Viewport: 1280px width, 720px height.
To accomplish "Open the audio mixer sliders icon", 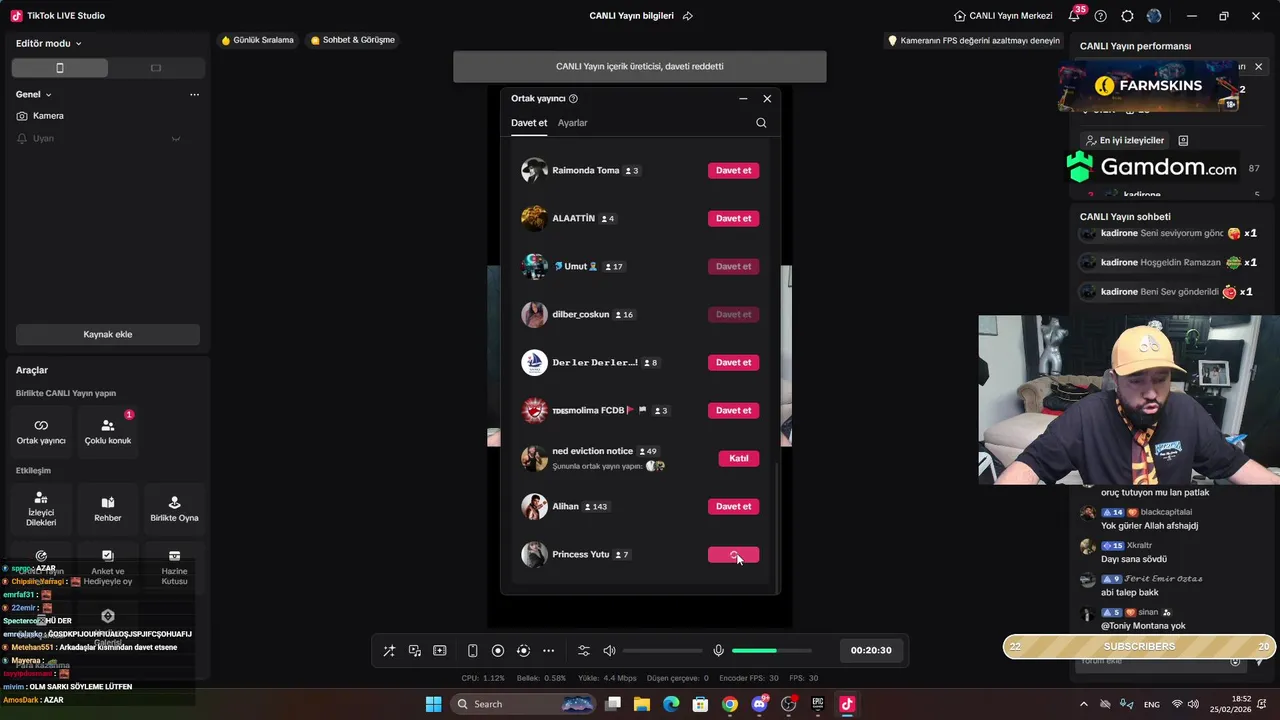I will coord(584,650).
